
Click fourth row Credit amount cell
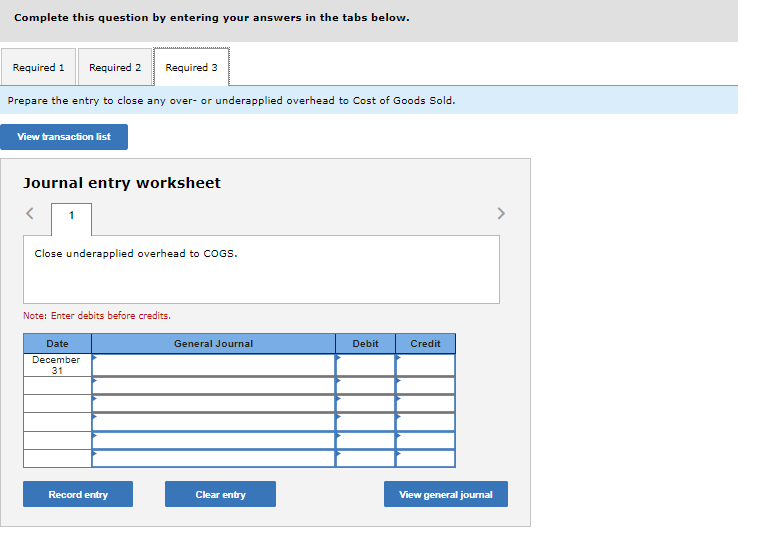click(x=426, y=422)
